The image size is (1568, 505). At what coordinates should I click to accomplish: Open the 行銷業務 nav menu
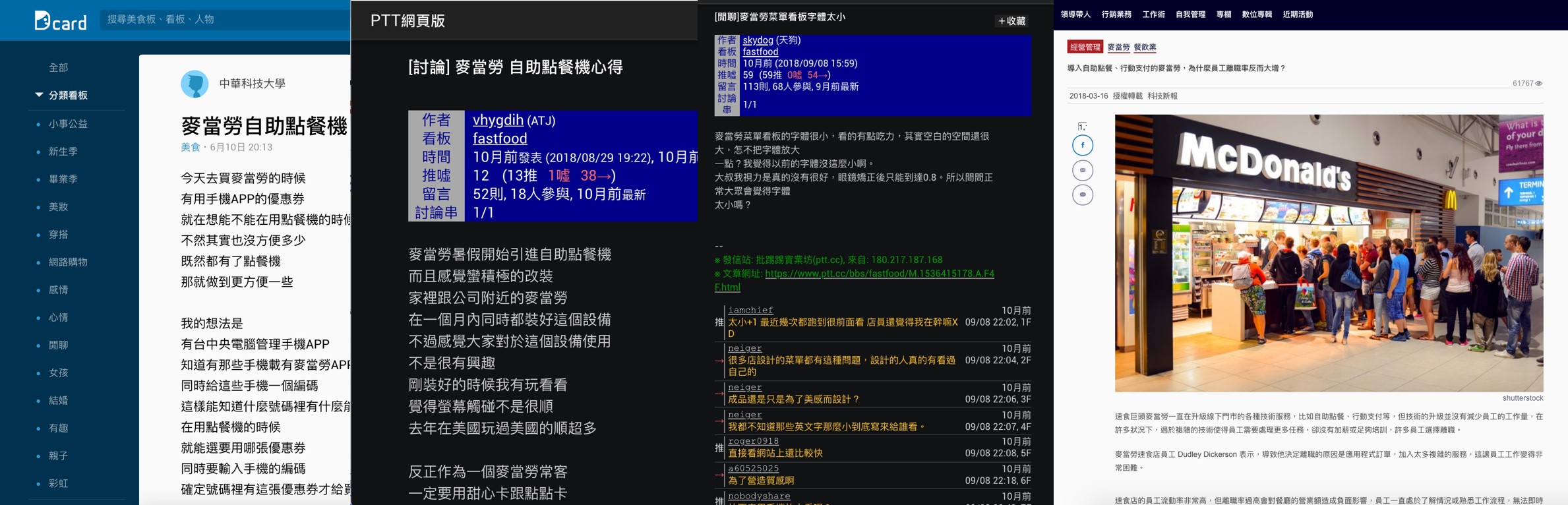coord(1116,15)
